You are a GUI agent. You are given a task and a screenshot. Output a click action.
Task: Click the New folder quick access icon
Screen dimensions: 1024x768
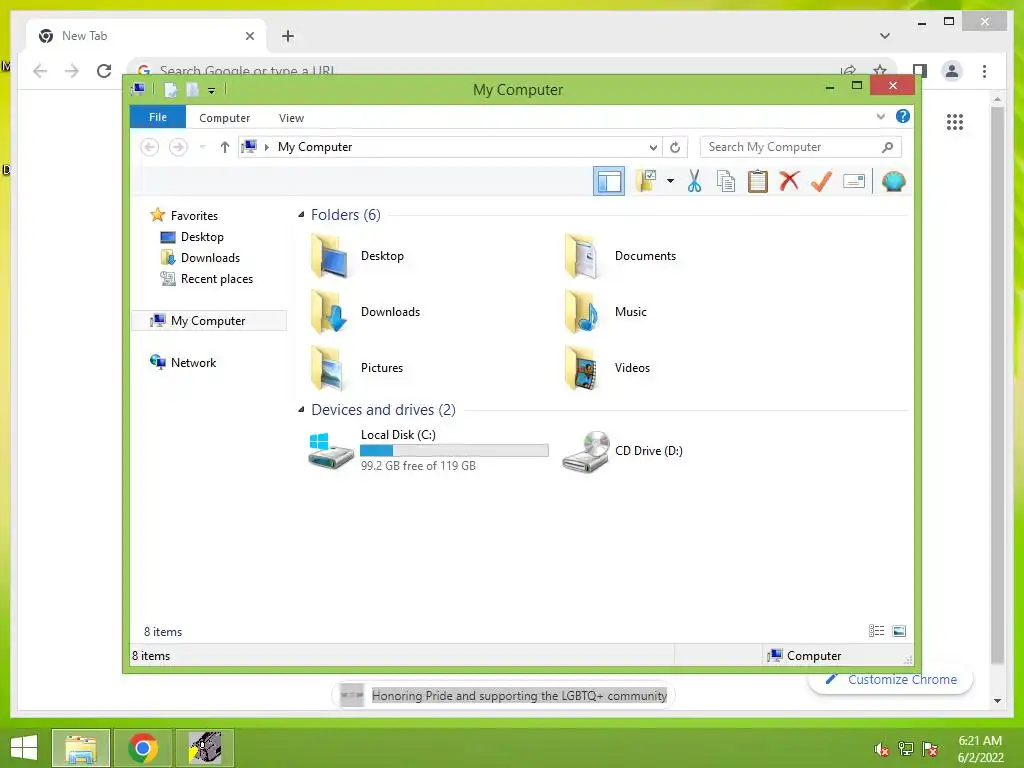(x=192, y=89)
